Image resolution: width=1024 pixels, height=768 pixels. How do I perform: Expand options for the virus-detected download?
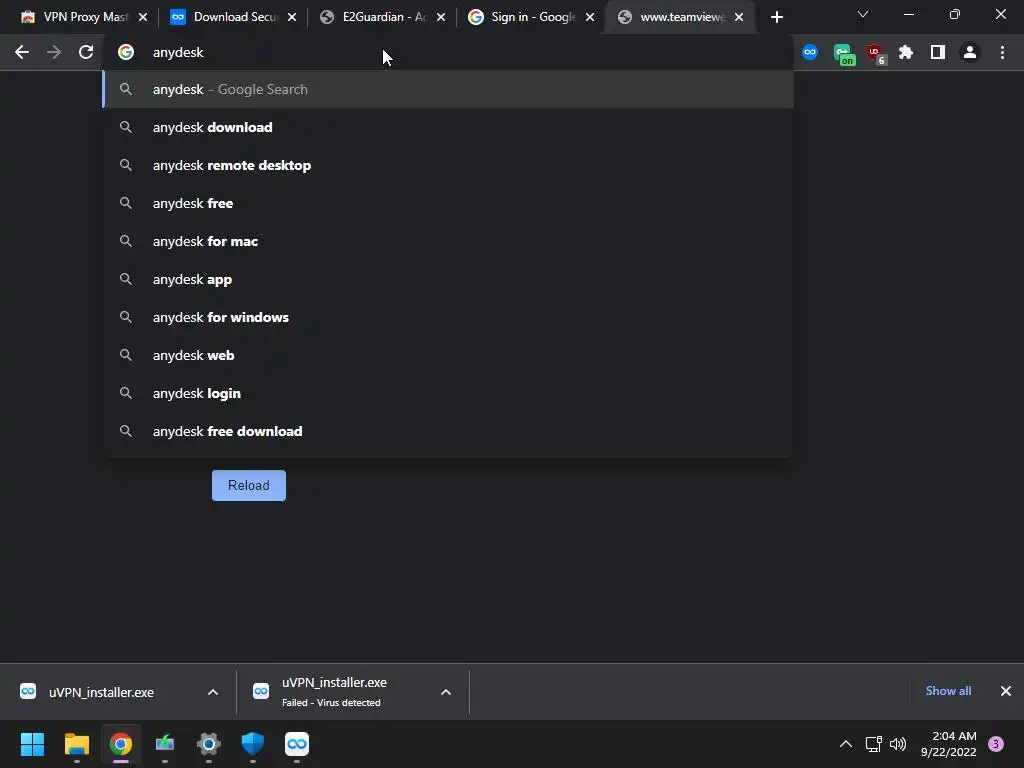tap(446, 692)
